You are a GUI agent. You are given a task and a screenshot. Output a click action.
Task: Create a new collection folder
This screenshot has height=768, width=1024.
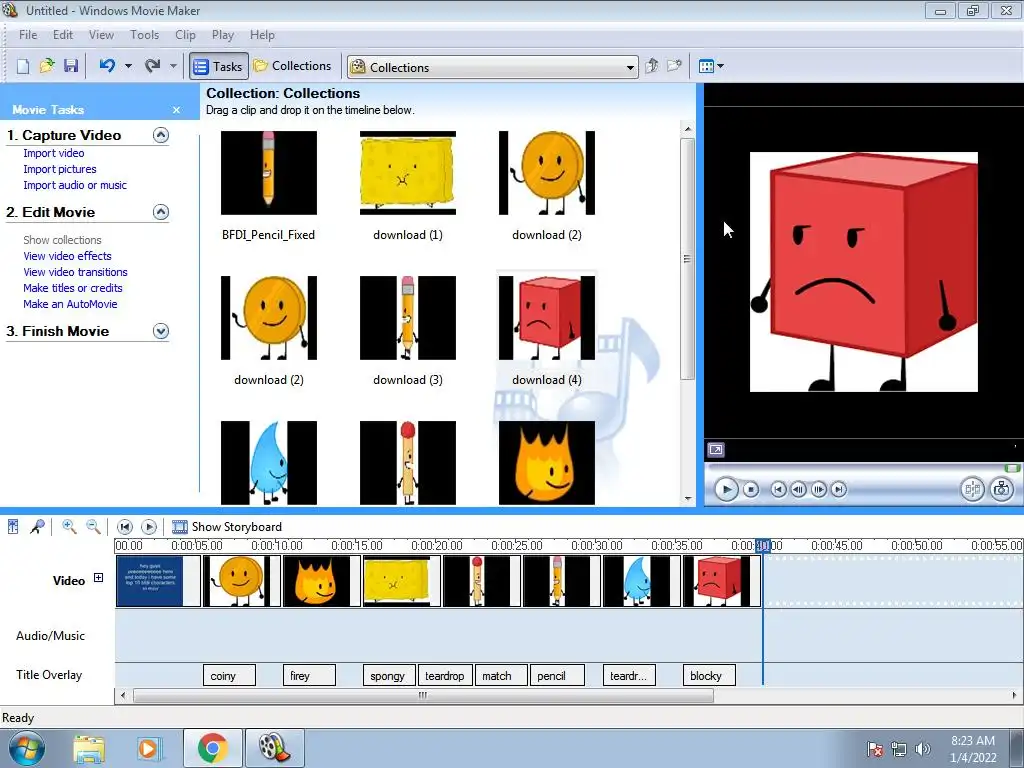674,66
